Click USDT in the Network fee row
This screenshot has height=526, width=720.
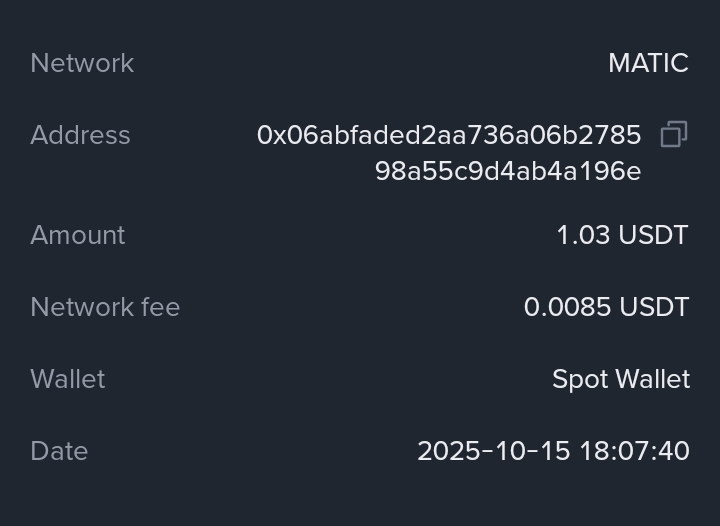click(x=654, y=307)
